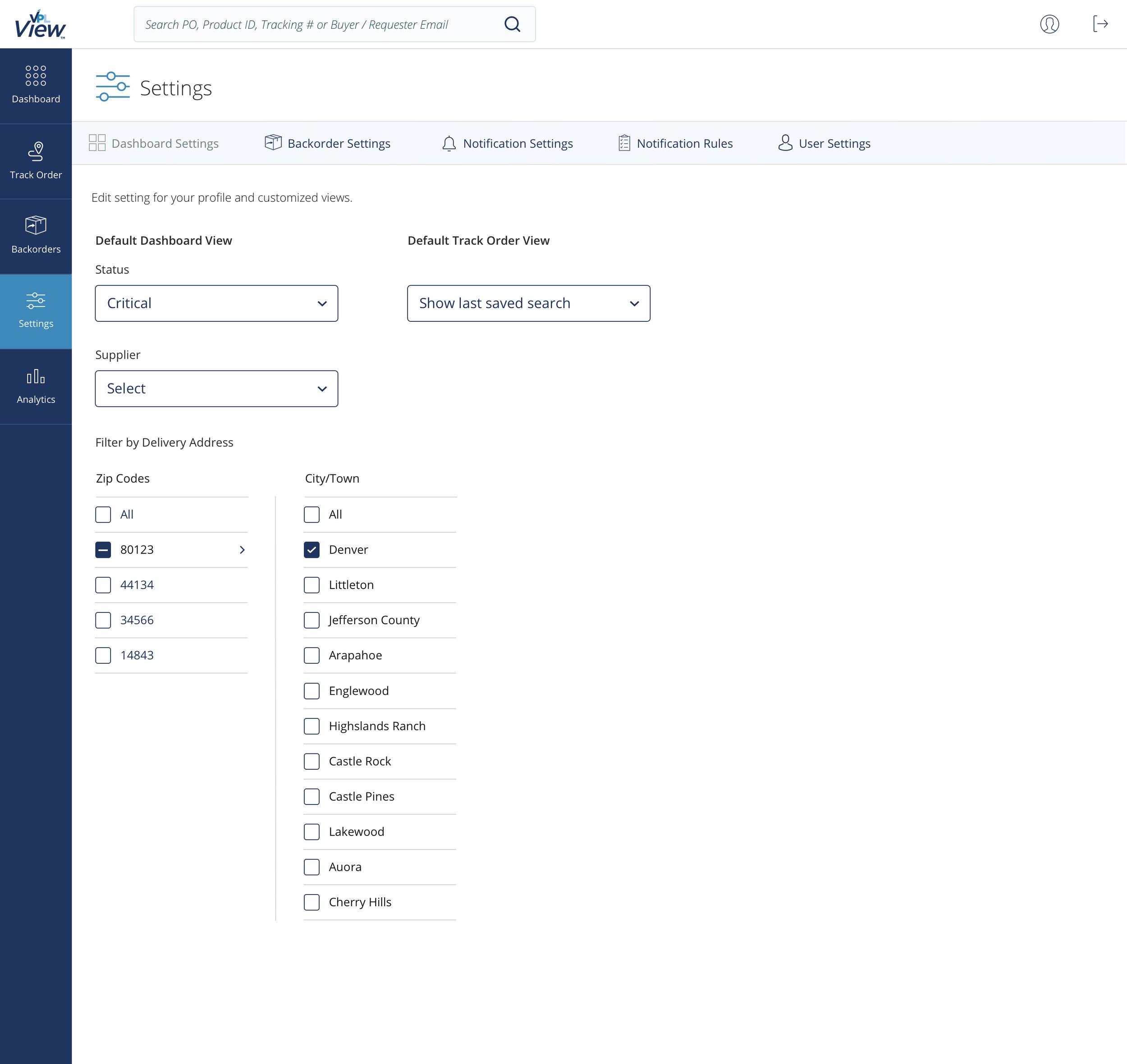Check the Auora checkbox
The image size is (1127, 1064).
(312, 867)
